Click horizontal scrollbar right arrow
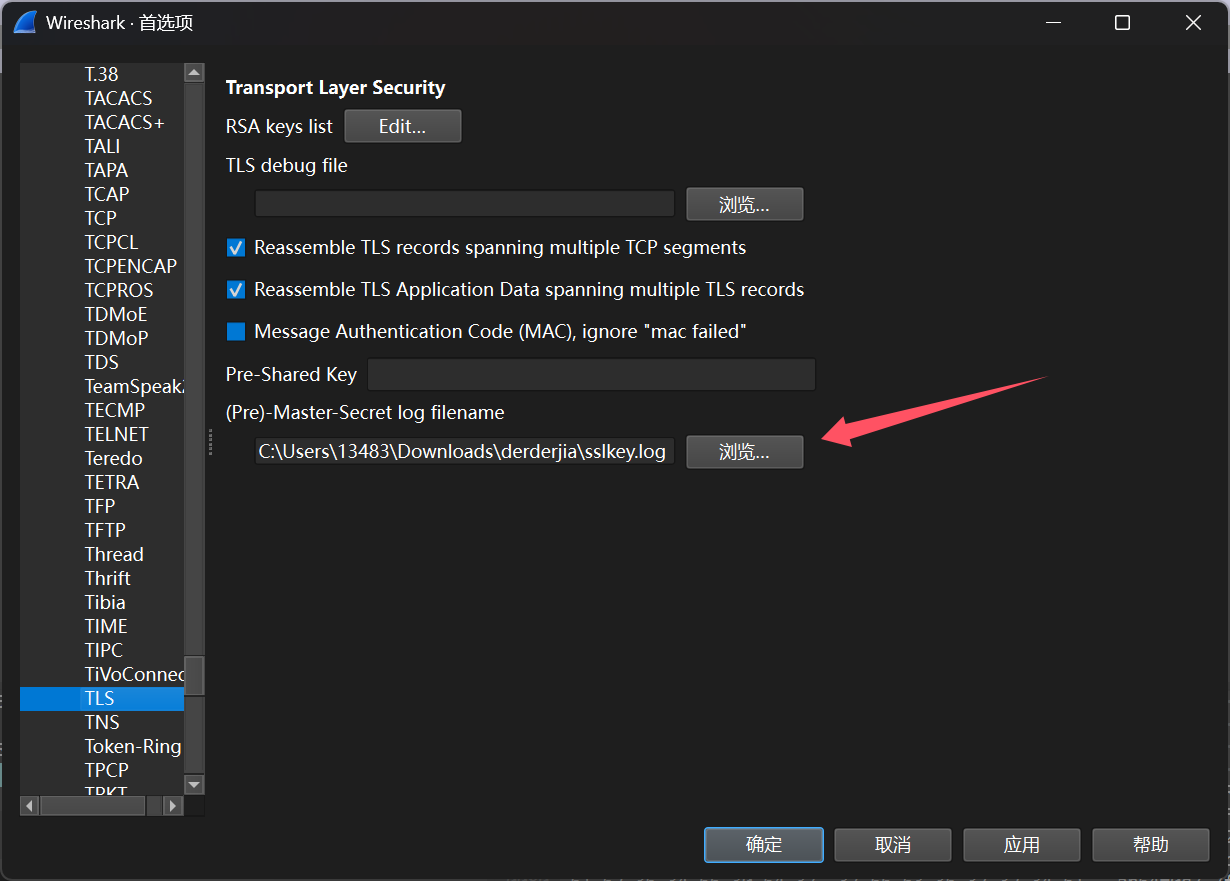This screenshot has height=881, width=1230. point(173,805)
